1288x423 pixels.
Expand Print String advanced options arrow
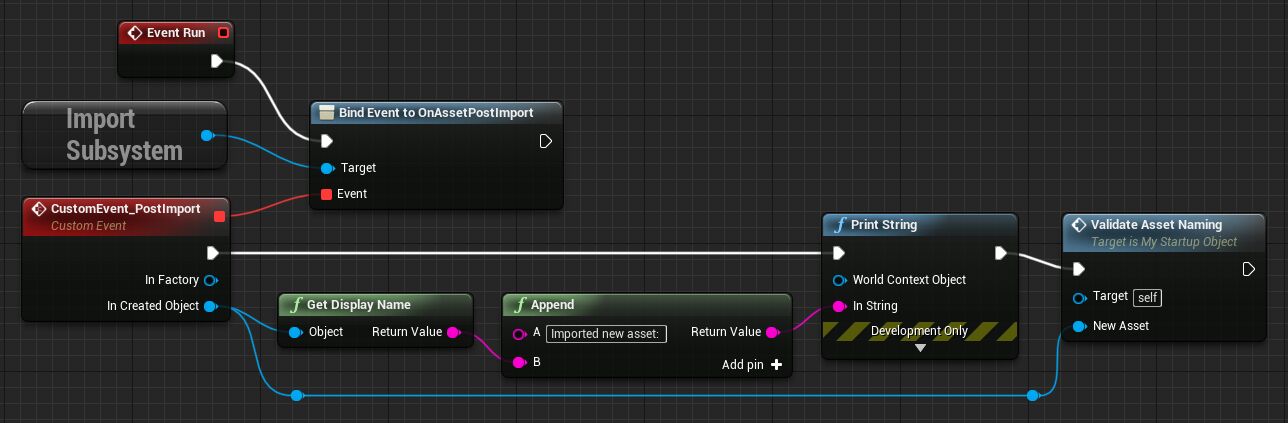920,348
